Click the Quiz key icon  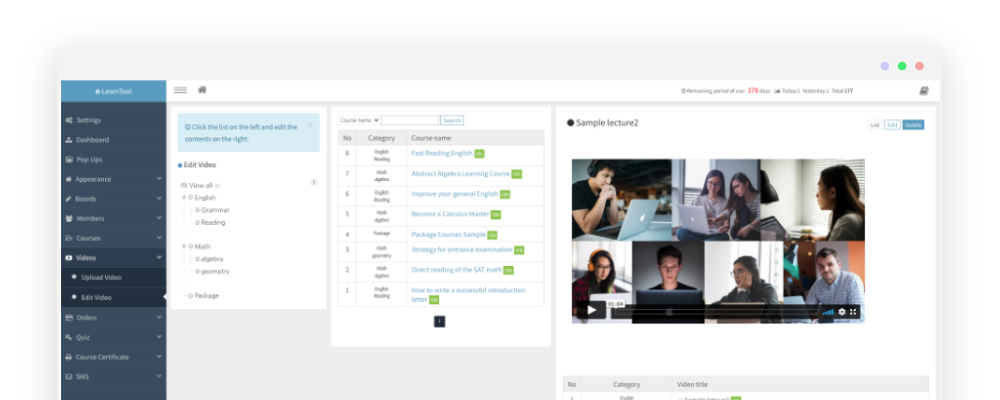[x=69, y=337]
